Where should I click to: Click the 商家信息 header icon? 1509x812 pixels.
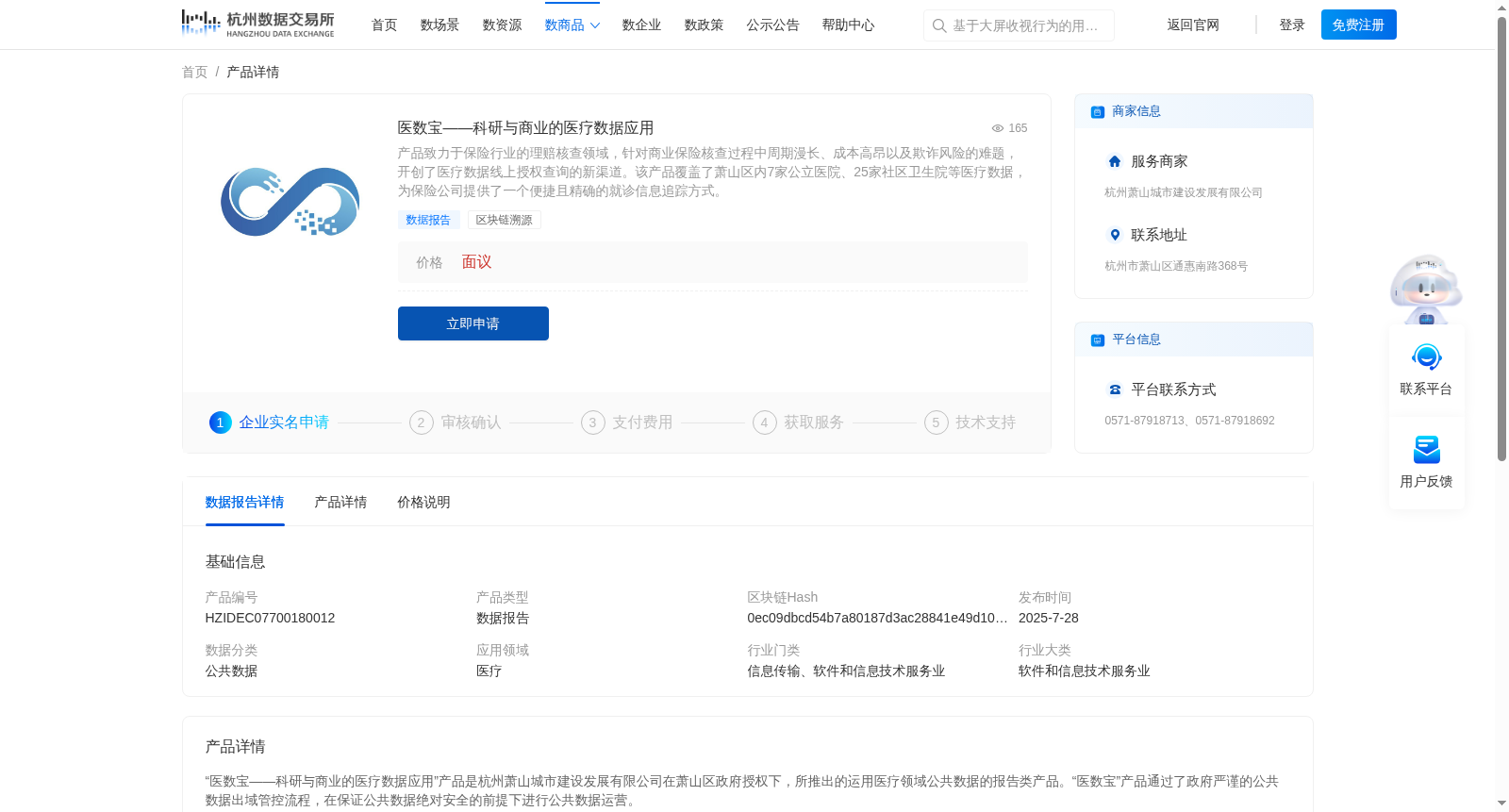pos(1098,112)
